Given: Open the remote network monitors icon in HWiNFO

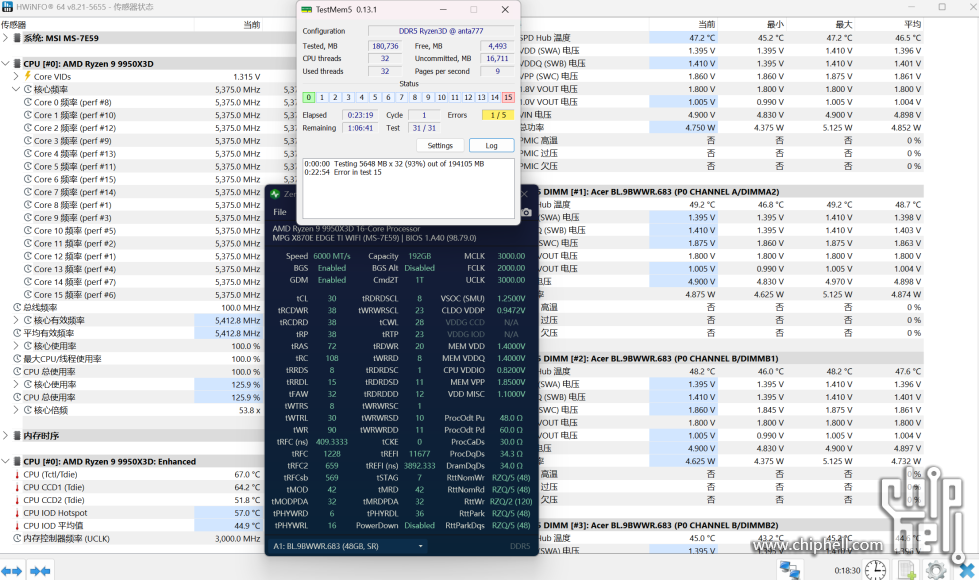Looking at the screenshot, I should (790, 570).
